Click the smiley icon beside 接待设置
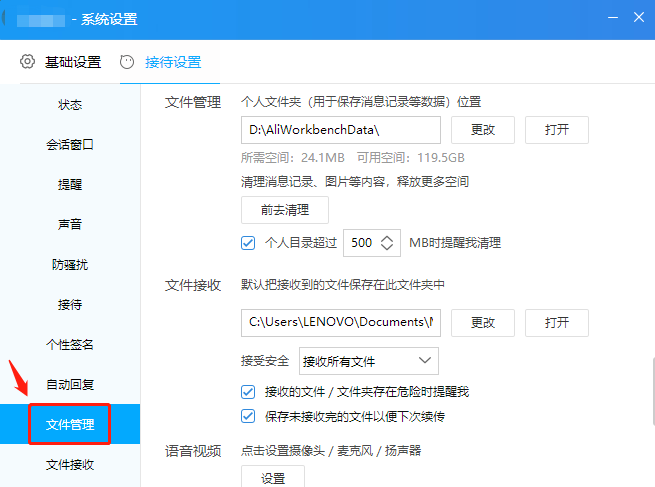Screen dimensions: 655x487 tap(127, 62)
